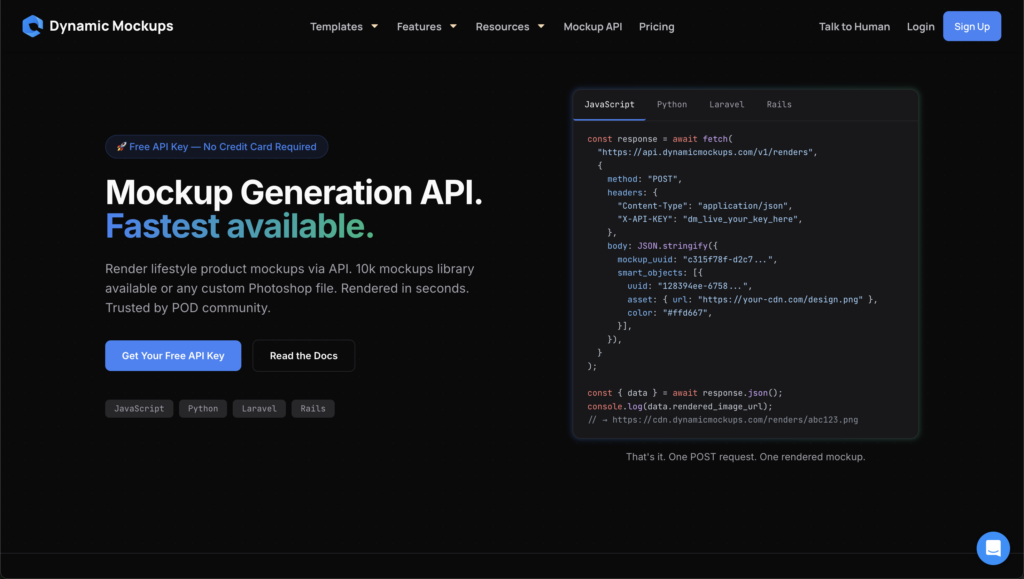Click the method: "POST" line in code
1024x579 pixels.
click(645, 179)
